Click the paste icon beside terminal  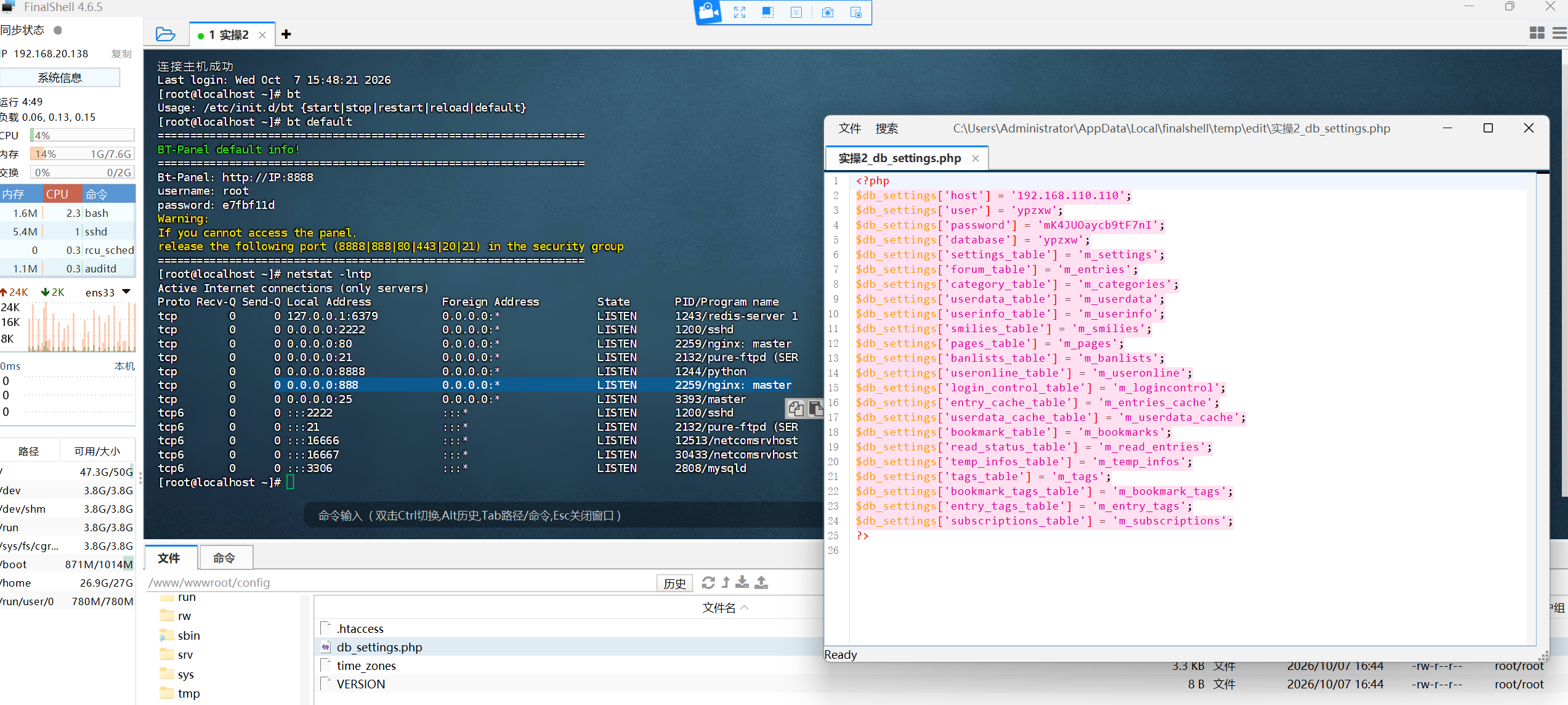(815, 408)
